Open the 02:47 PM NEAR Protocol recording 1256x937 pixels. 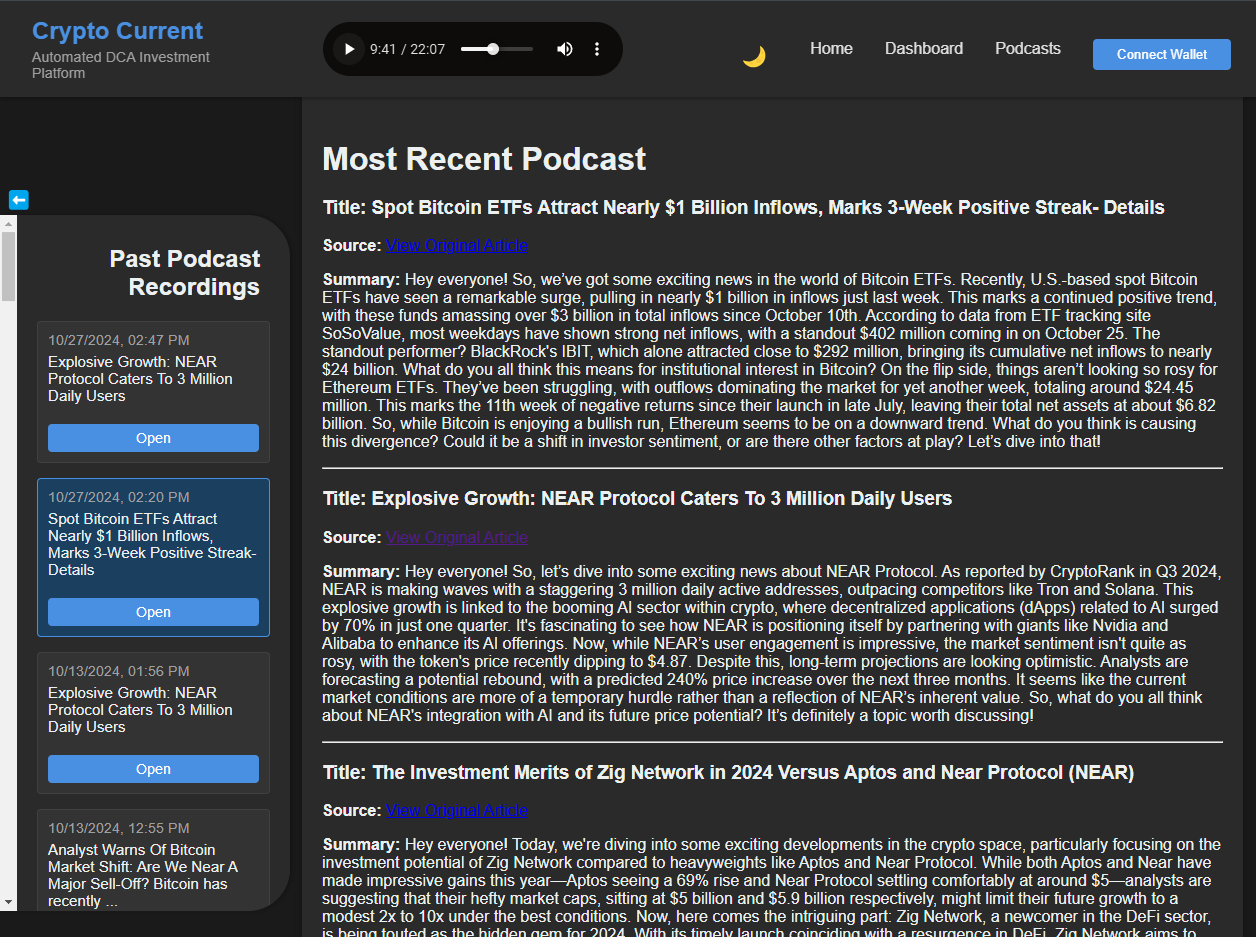pyautogui.click(x=153, y=438)
